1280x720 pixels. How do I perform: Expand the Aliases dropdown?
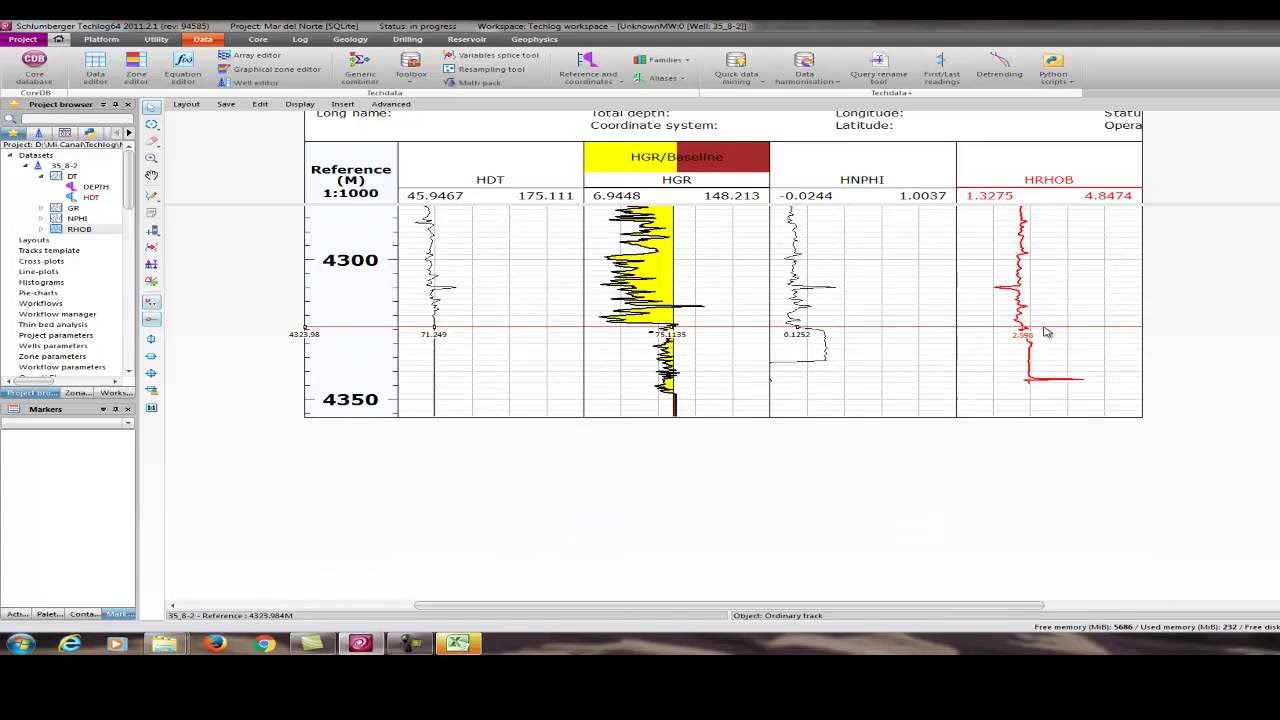[660, 78]
